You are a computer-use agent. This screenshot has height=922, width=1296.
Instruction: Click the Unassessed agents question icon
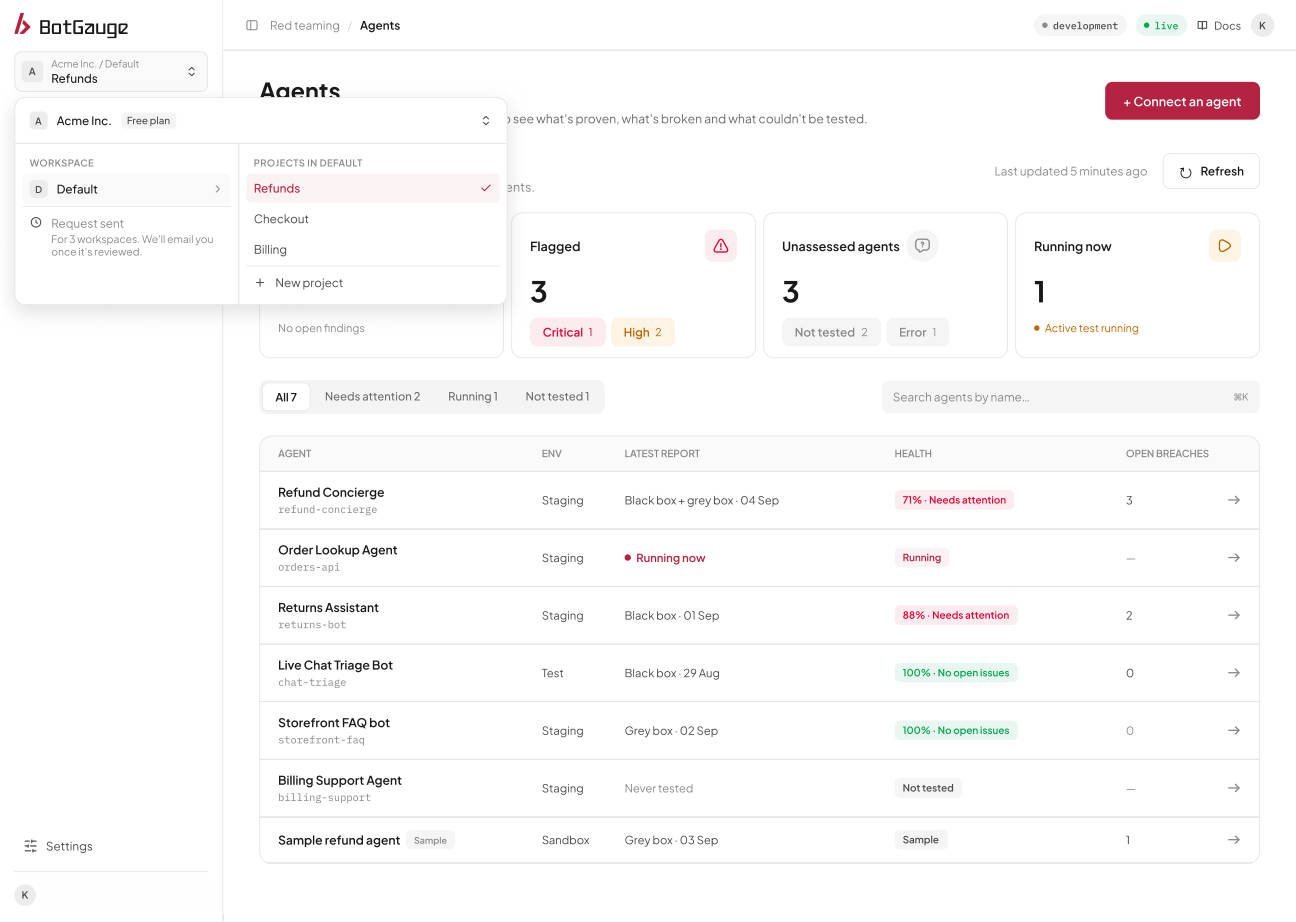click(x=923, y=246)
